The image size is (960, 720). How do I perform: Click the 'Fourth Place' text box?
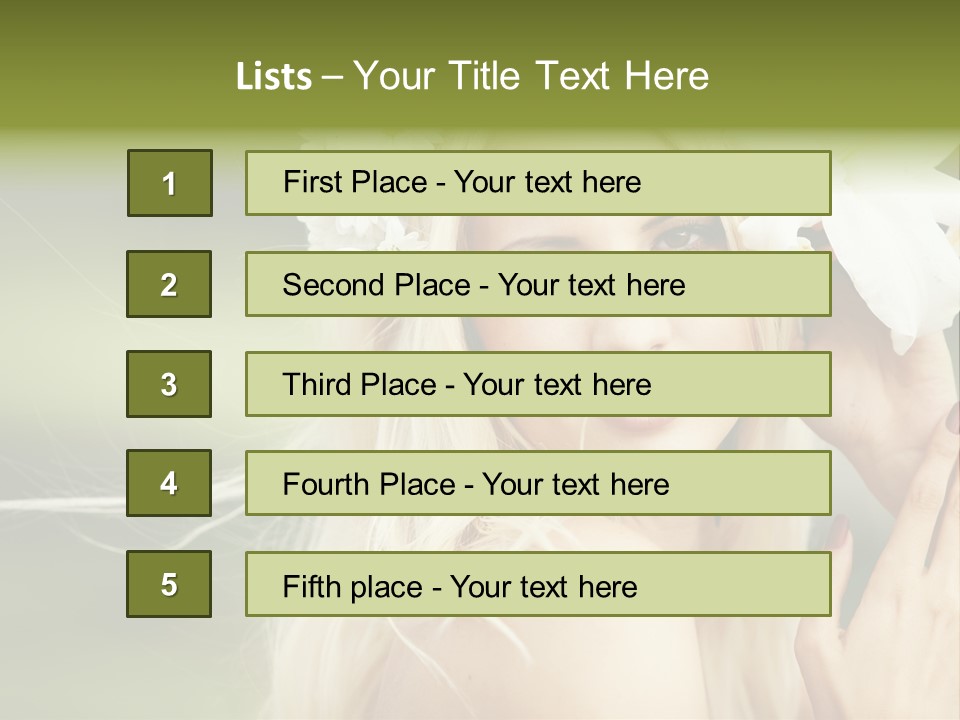(538, 483)
